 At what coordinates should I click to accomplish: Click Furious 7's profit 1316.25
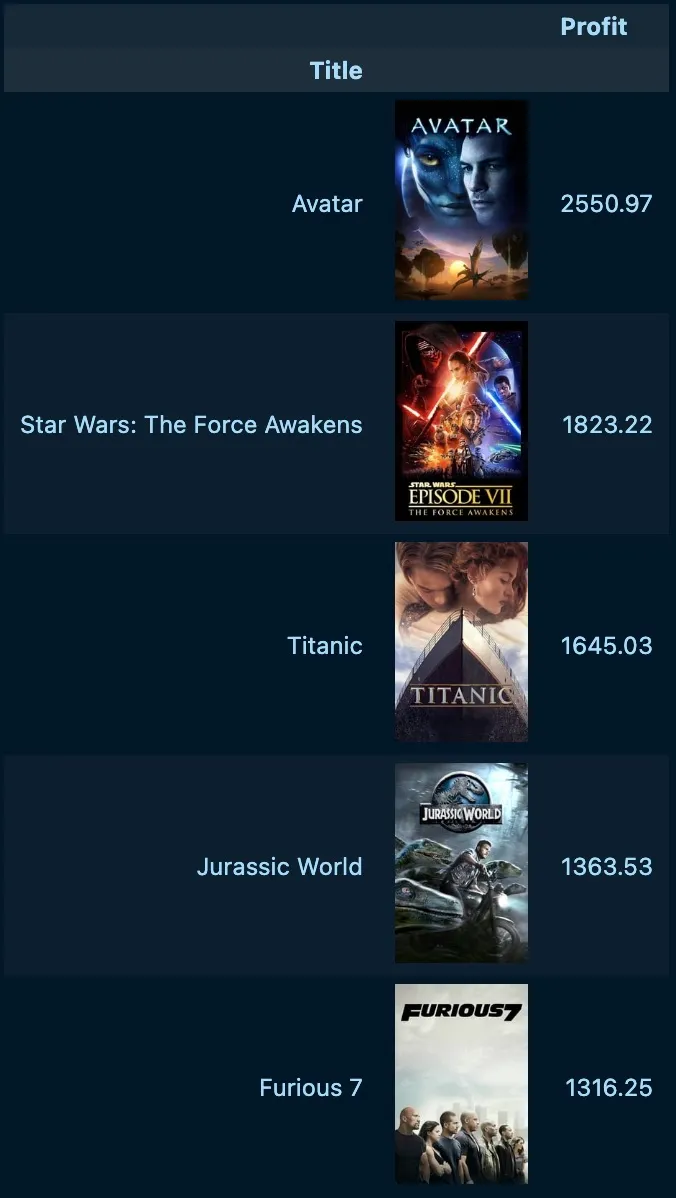(x=608, y=1088)
